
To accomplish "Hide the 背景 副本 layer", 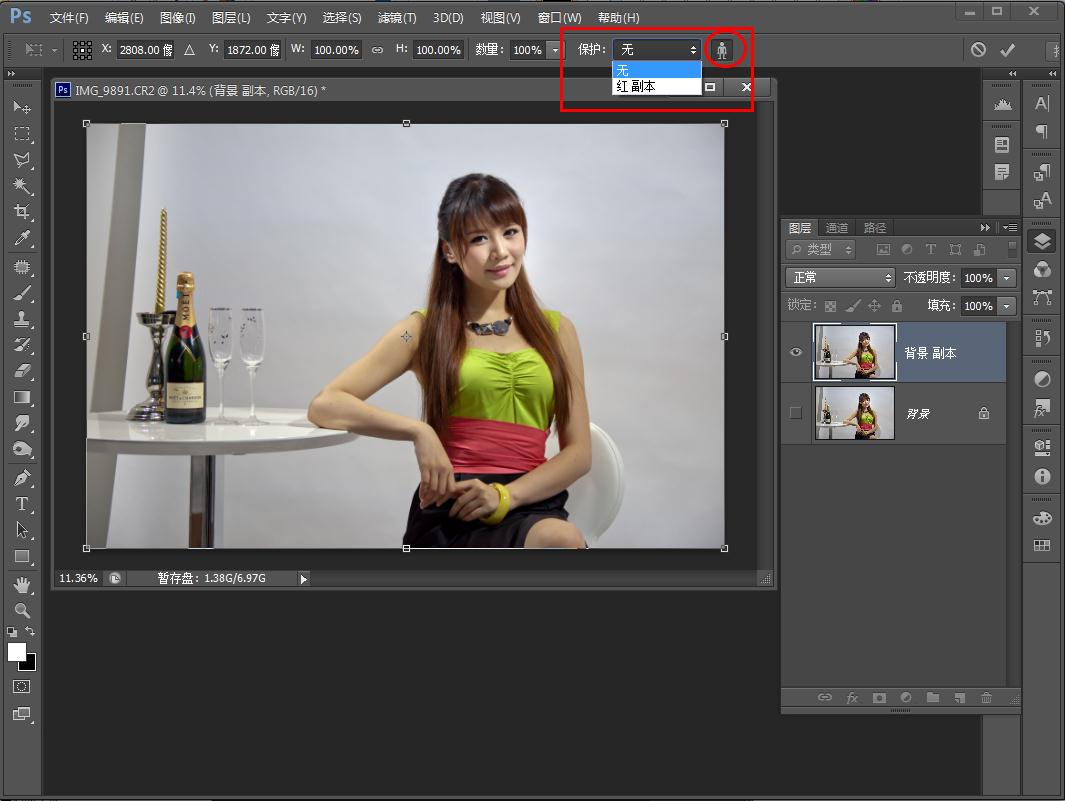I will pos(796,352).
